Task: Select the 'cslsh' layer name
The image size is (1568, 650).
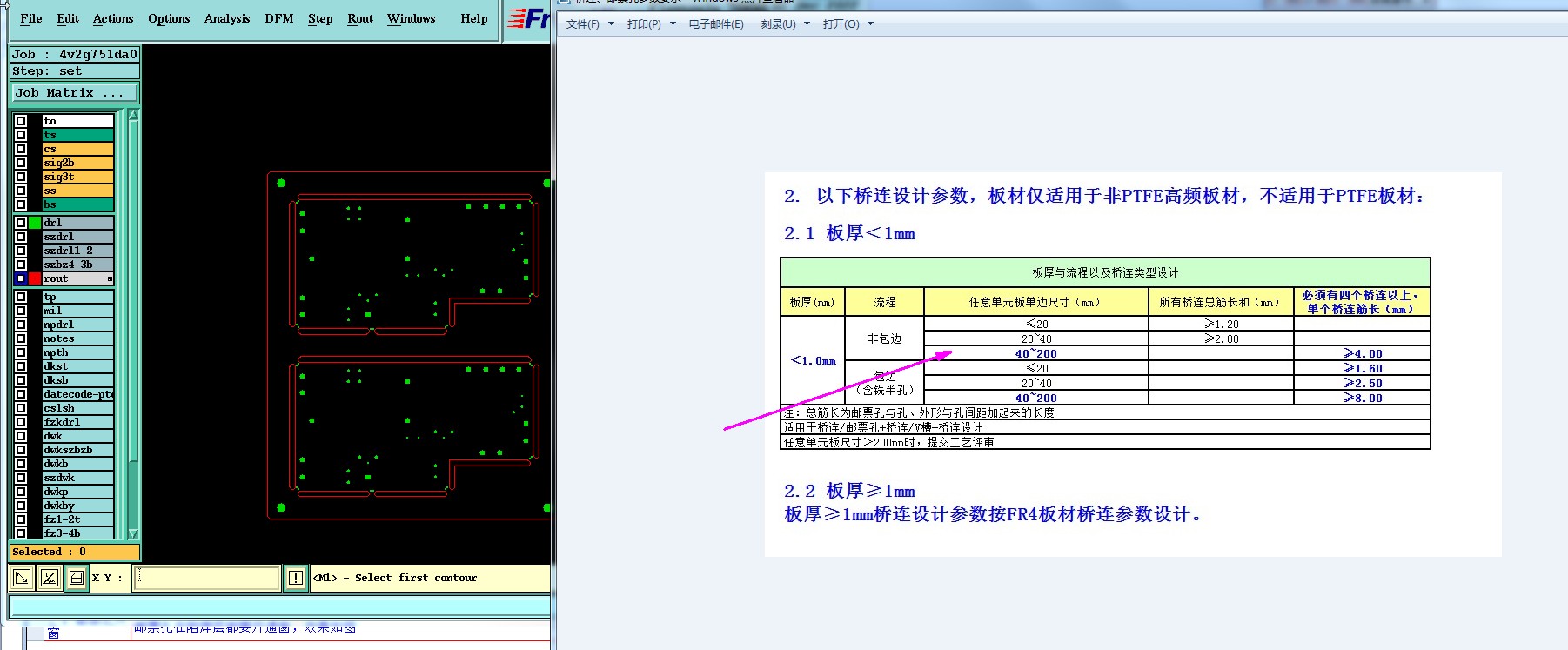Action: (78, 408)
